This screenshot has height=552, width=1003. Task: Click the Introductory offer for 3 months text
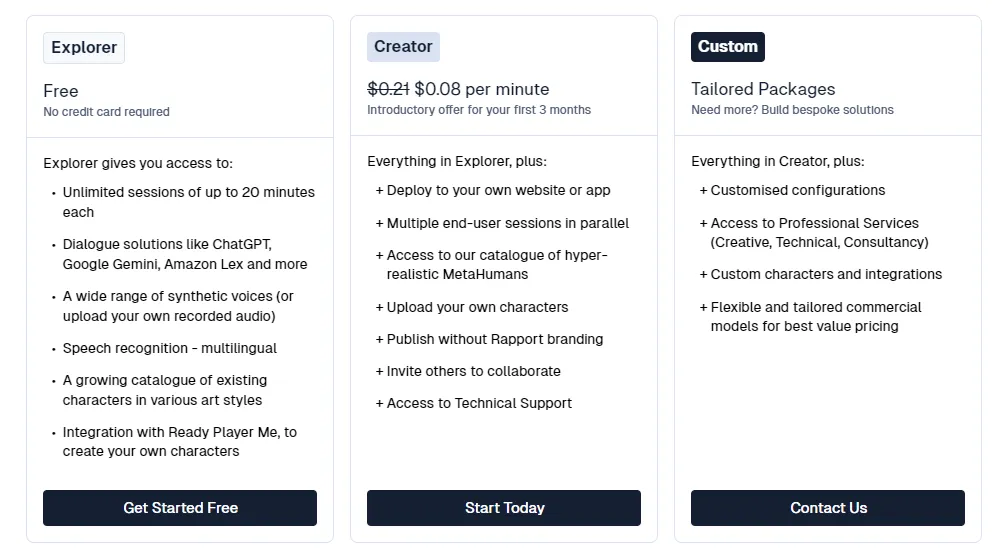click(x=479, y=110)
